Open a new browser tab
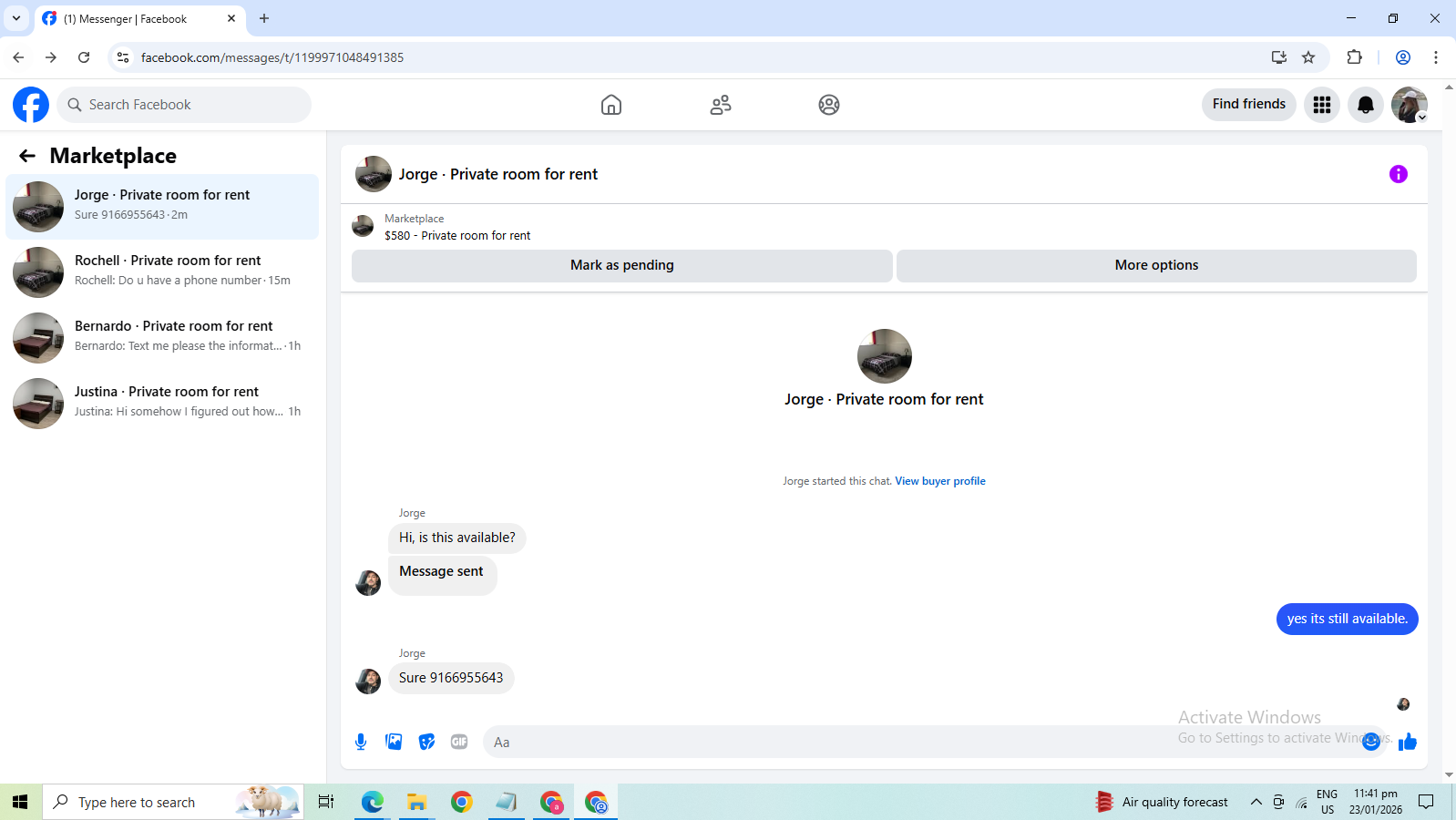The width and height of the screenshot is (1456, 820). (x=264, y=18)
